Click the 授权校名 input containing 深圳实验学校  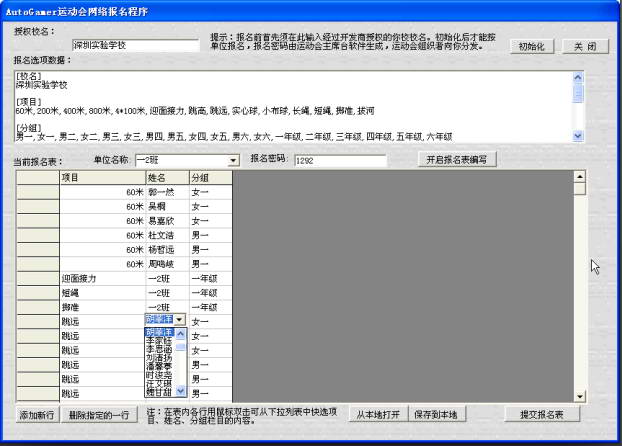(x=136, y=45)
